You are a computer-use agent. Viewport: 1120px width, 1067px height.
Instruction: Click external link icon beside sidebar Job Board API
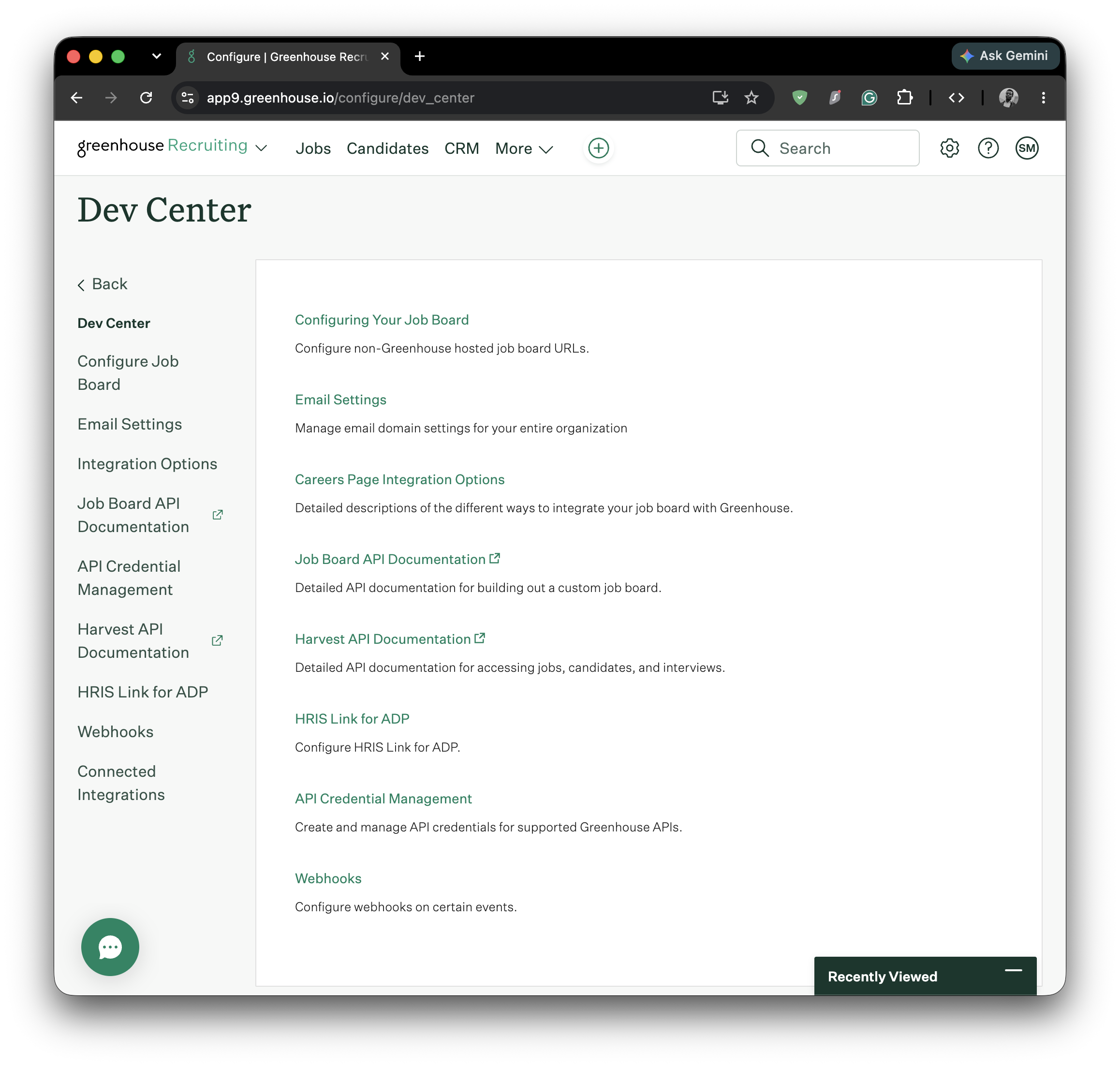217,515
